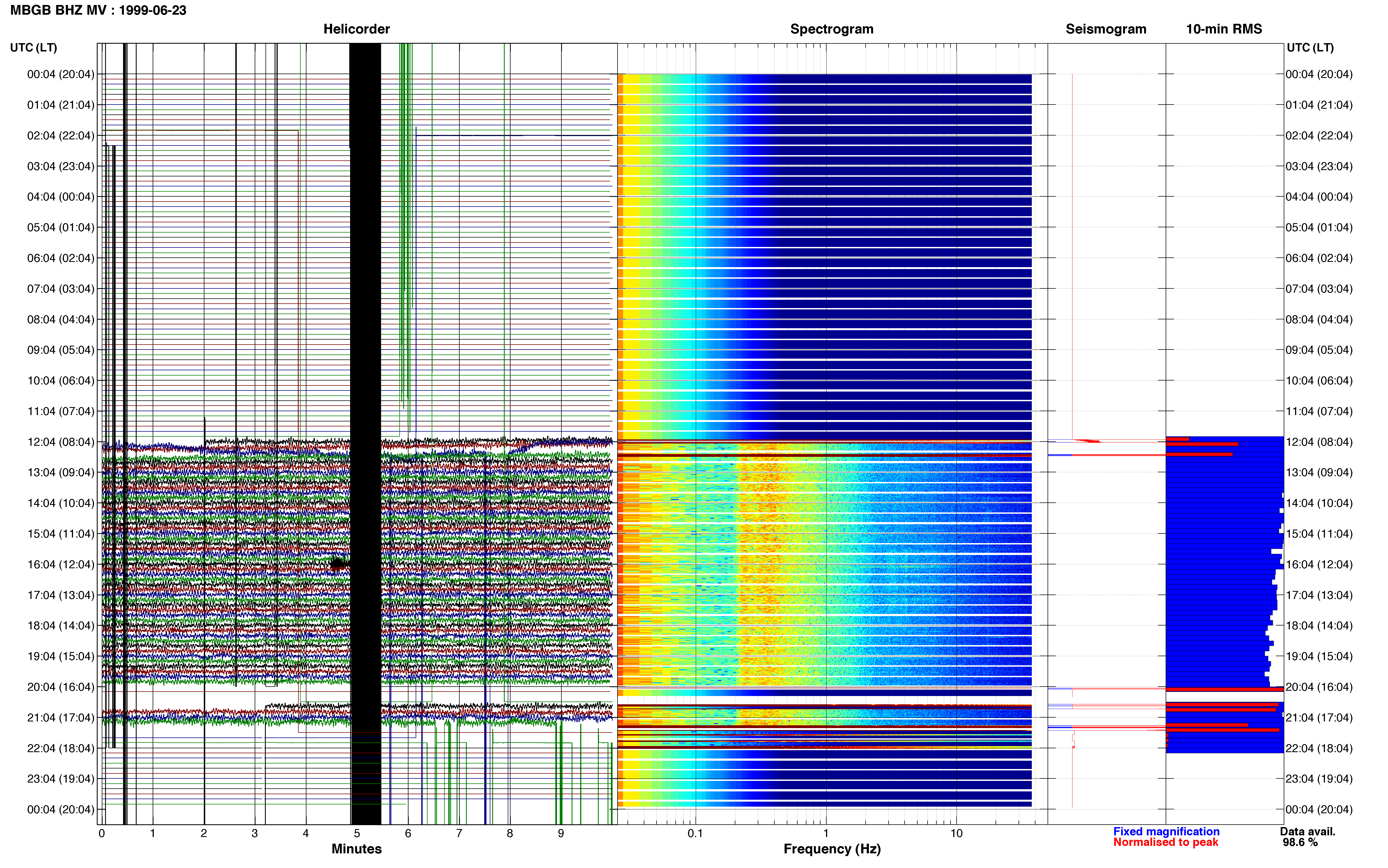Screen dimensions: 1388x868
Task: Click left axis time 19:04 (15:04)
Action: point(61,656)
